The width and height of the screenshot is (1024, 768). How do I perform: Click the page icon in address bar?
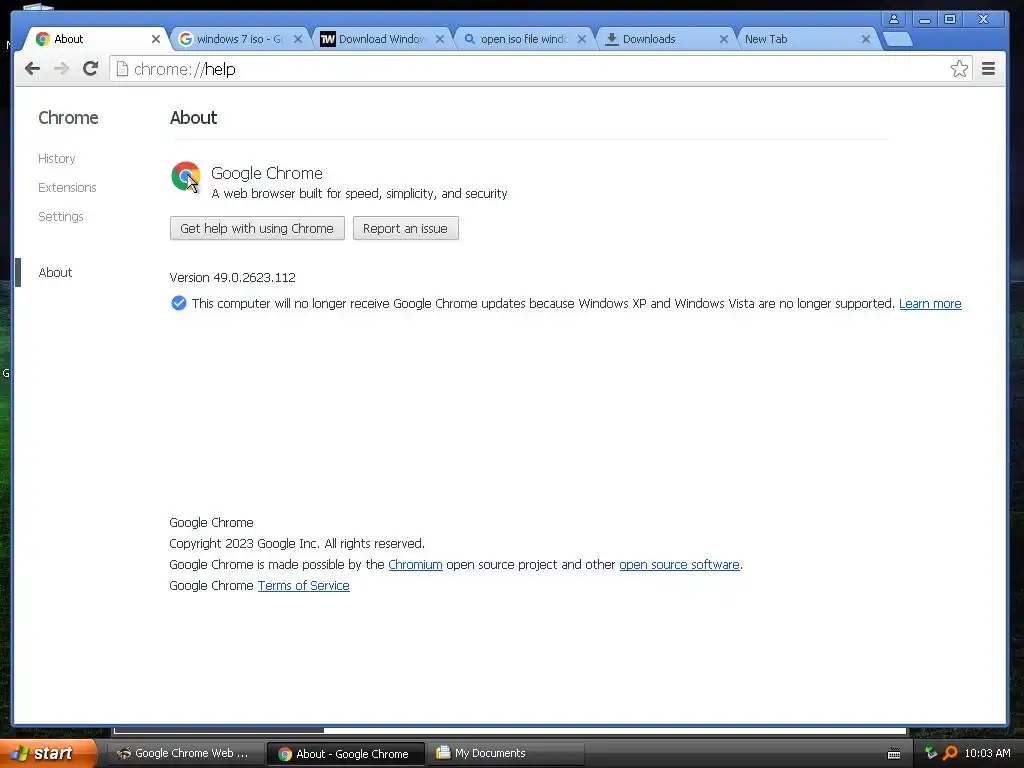tap(122, 69)
